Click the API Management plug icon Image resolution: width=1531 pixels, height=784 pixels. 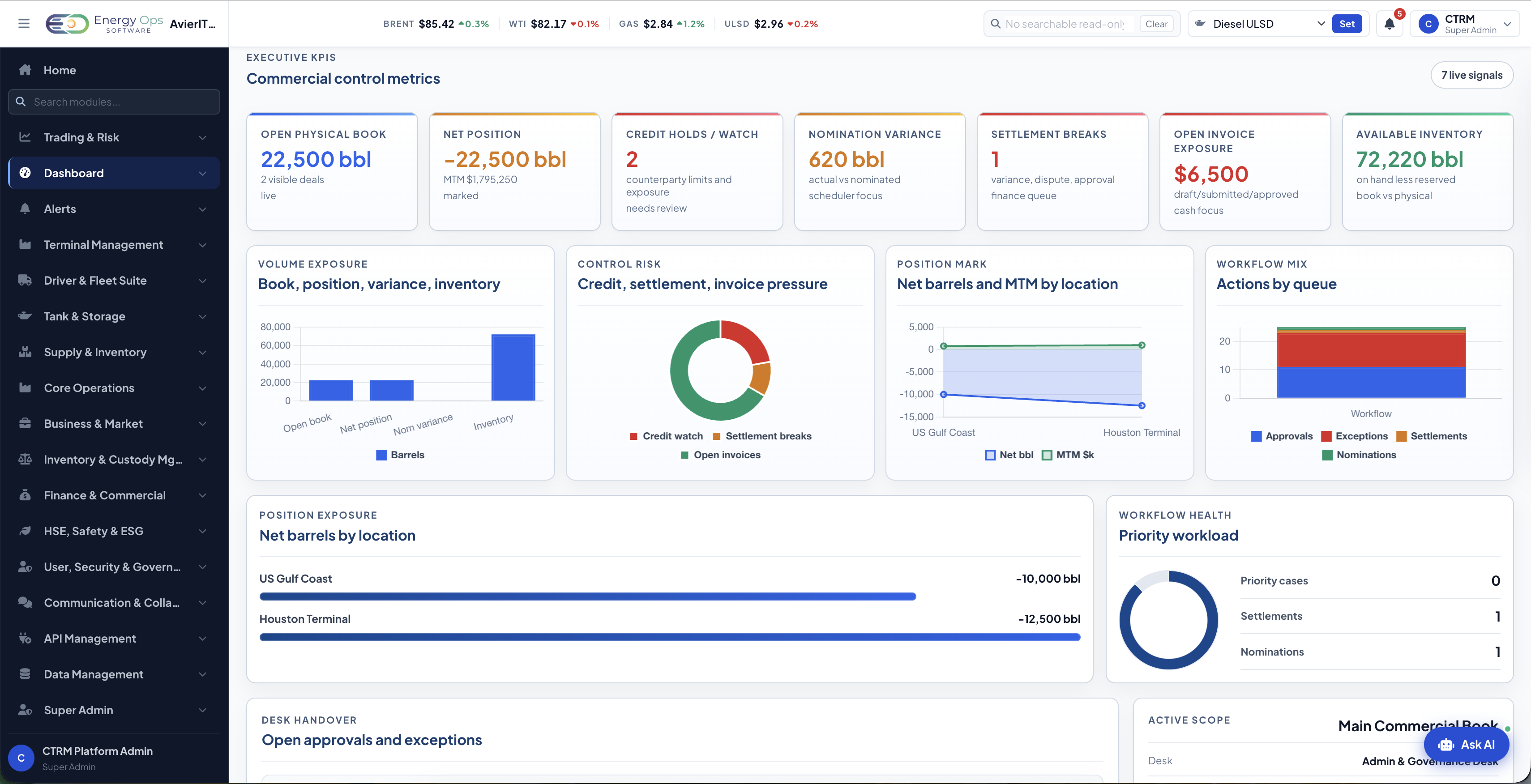[25, 639]
